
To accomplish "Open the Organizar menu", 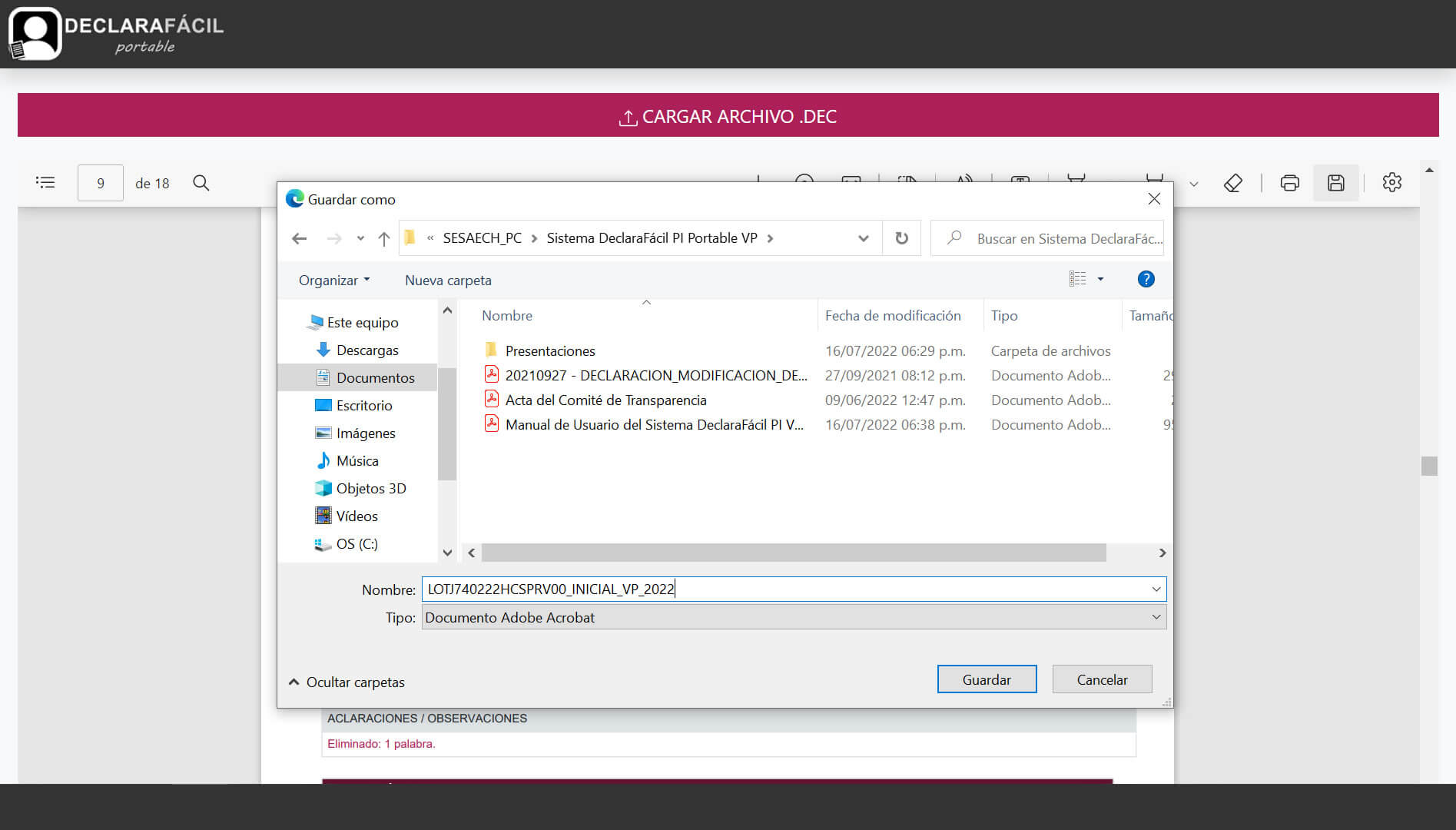I will click(x=334, y=281).
